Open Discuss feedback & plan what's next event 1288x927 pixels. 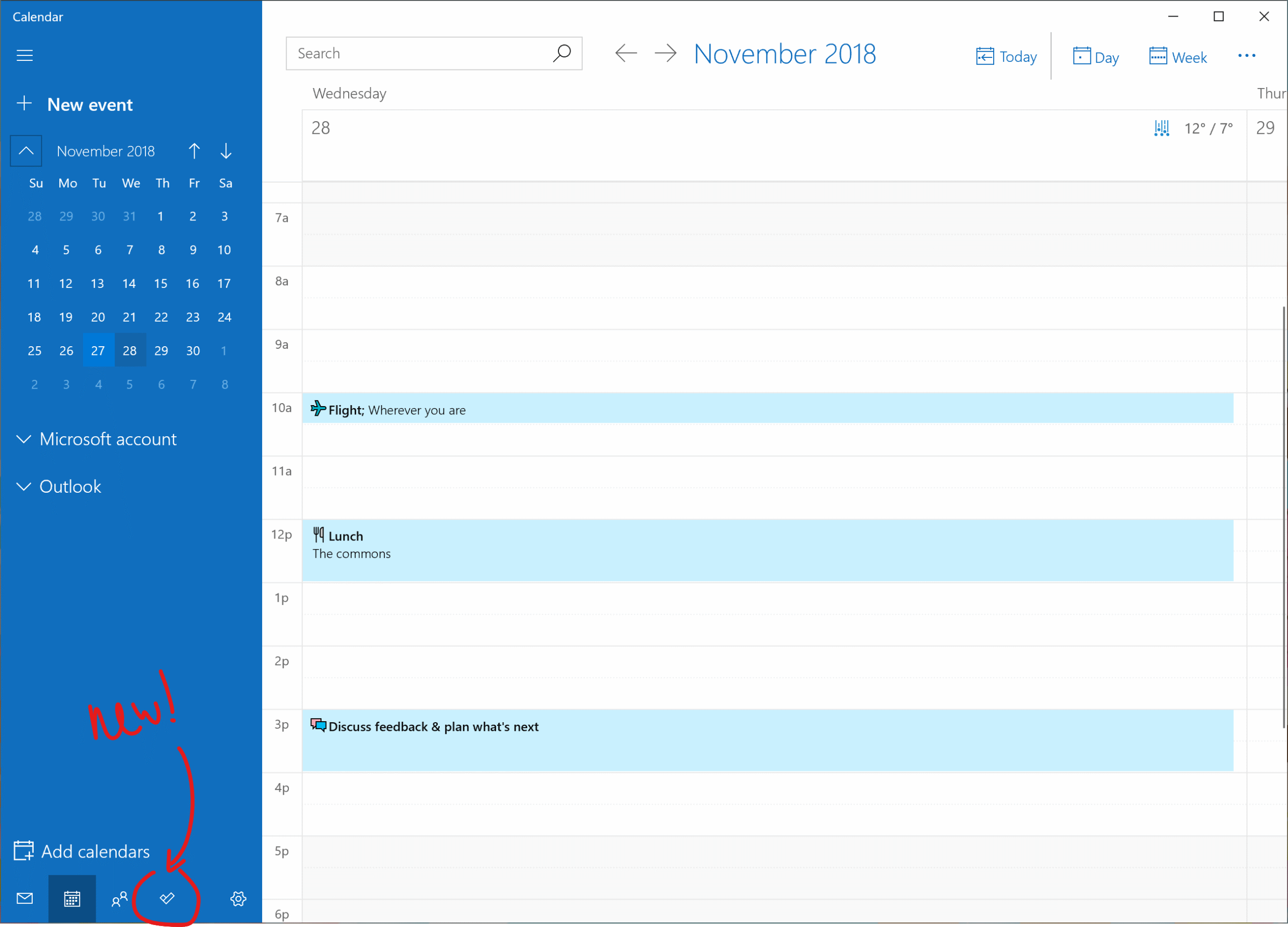(768, 740)
